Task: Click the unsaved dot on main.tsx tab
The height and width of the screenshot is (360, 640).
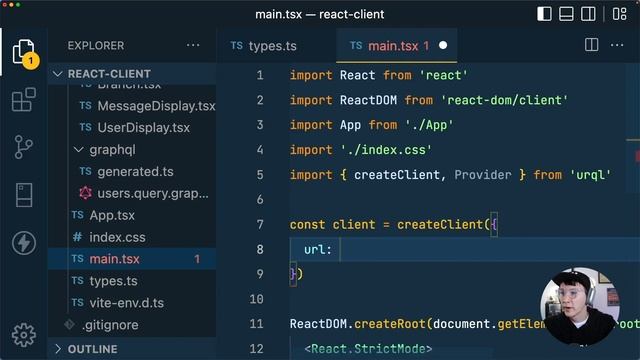Action: (443, 45)
